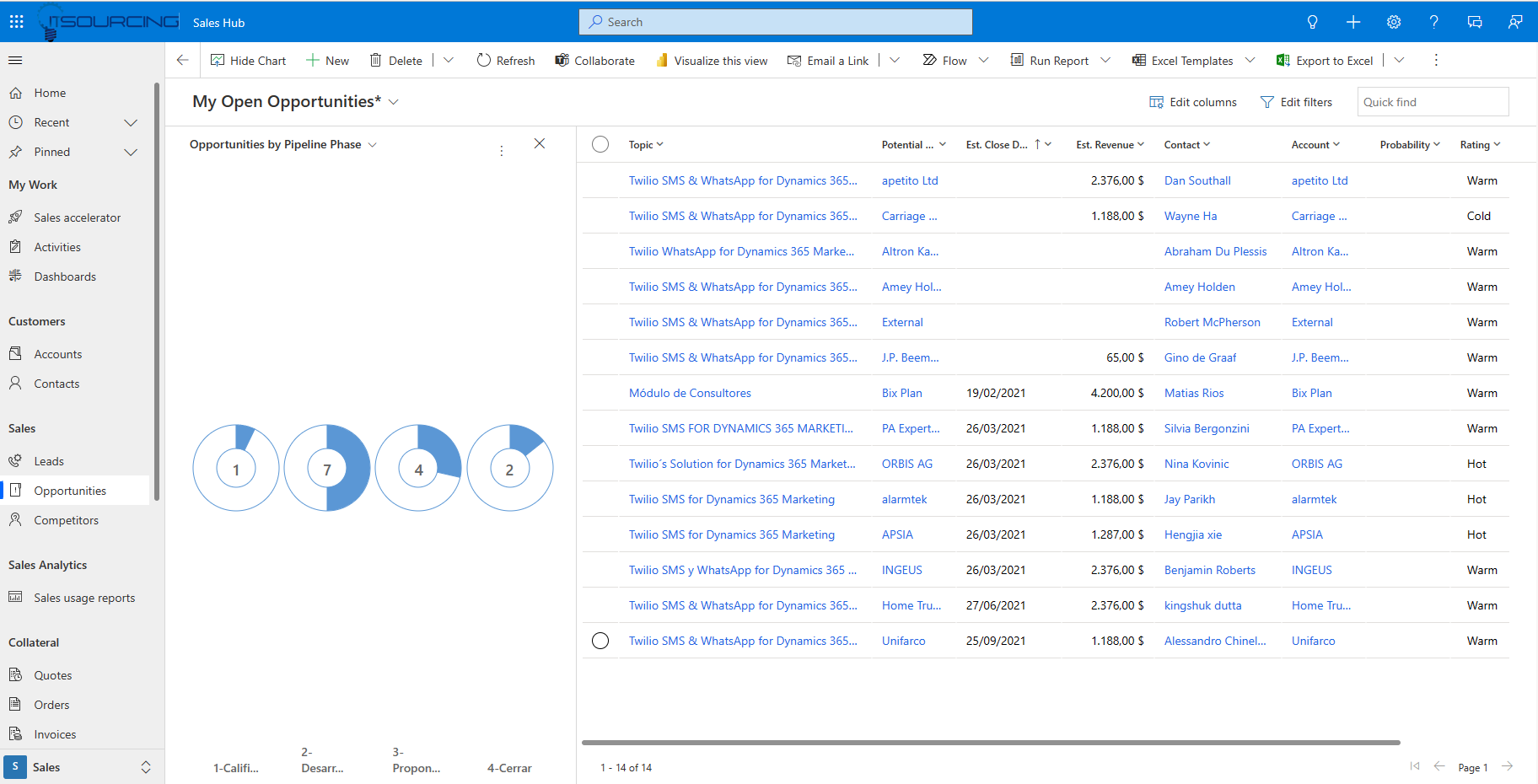
Task: Click the quick create plus icon
Action: pyautogui.click(x=1353, y=22)
